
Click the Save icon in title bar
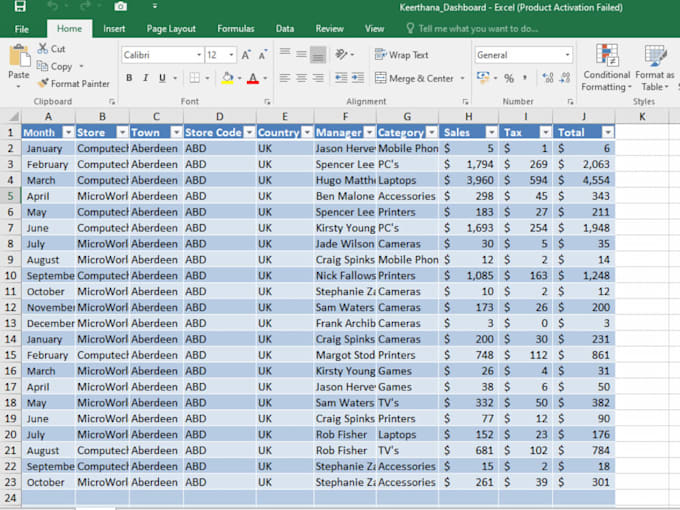point(20,6)
